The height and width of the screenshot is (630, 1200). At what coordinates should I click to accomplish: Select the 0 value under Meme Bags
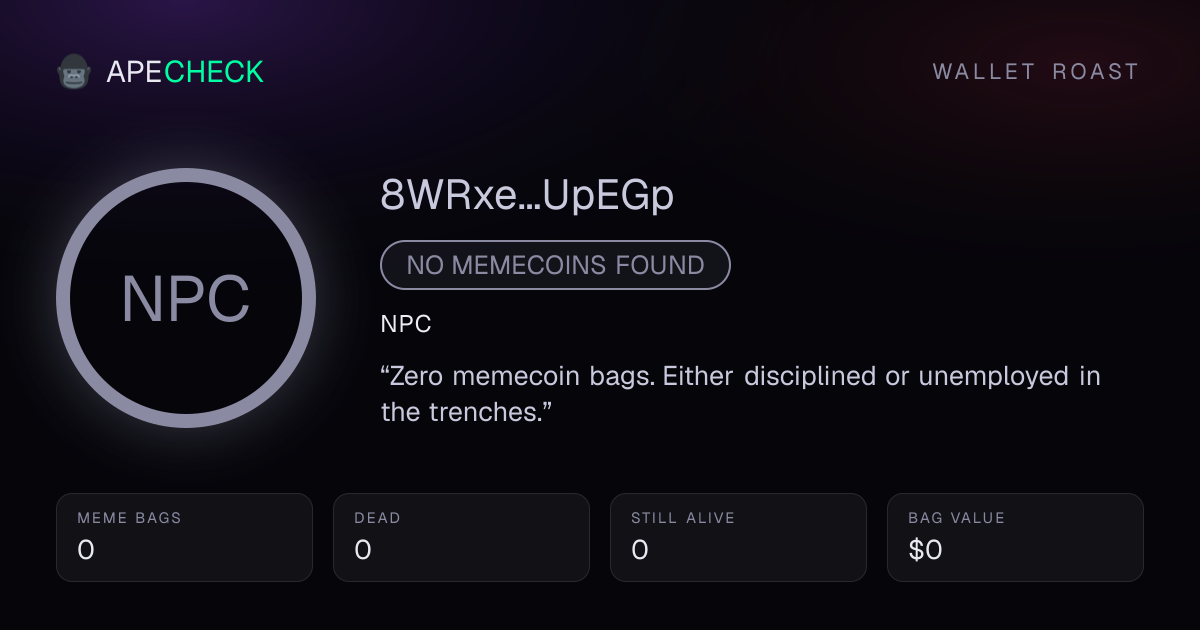[86, 550]
